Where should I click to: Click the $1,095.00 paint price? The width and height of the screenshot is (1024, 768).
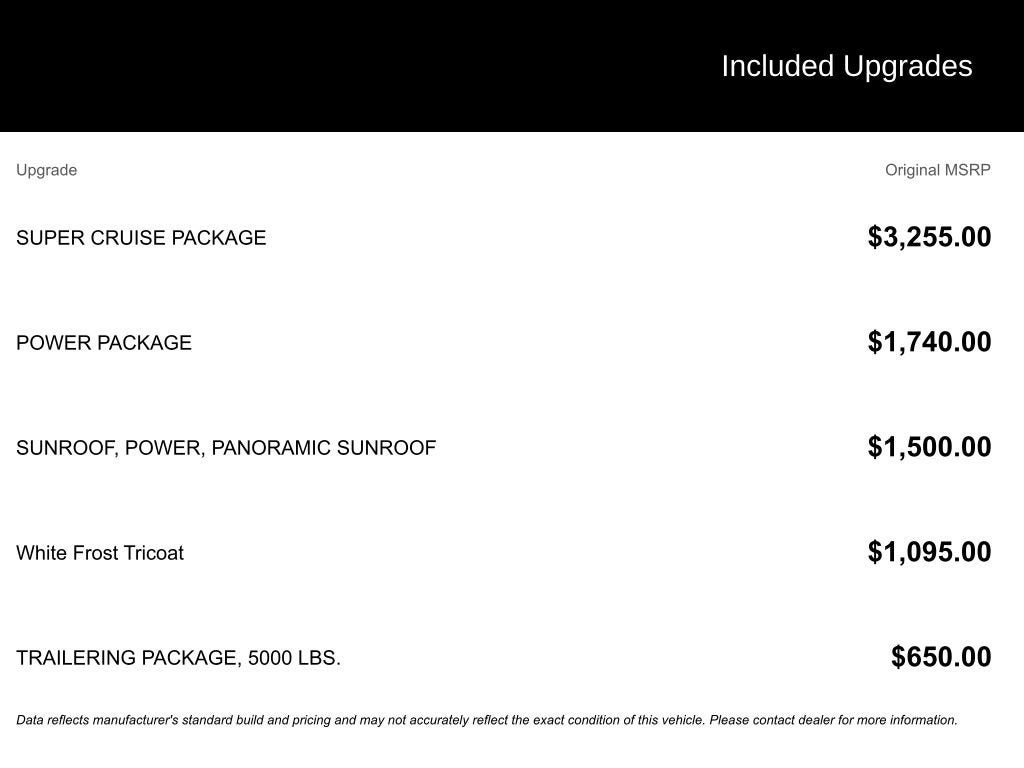929,552
